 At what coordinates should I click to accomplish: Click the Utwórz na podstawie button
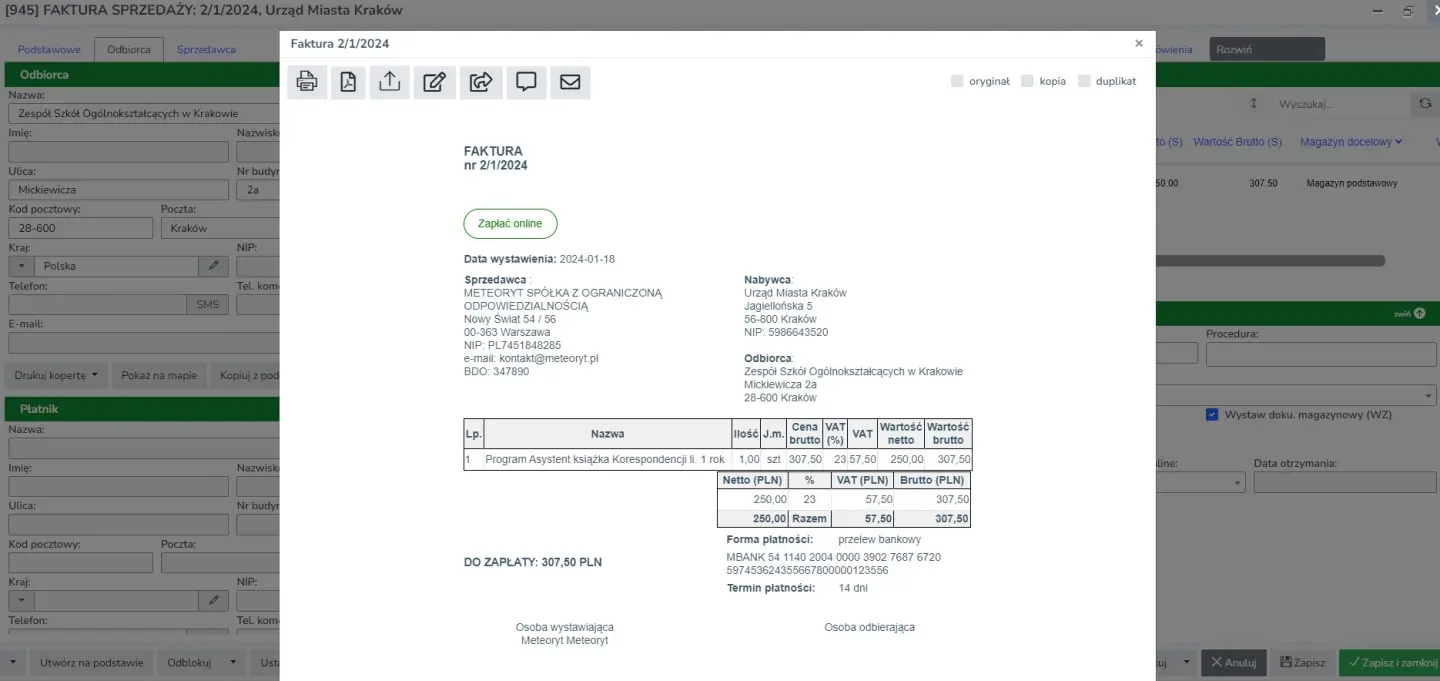[x=91, y=662]
